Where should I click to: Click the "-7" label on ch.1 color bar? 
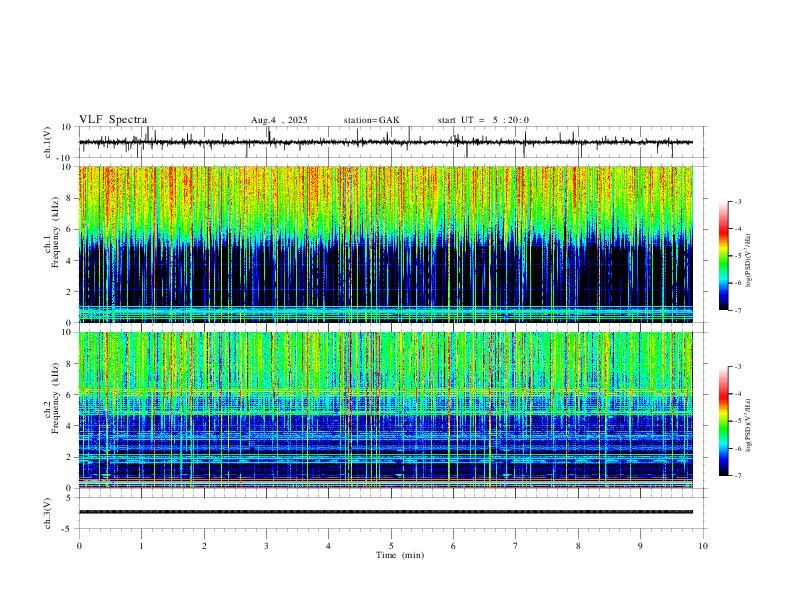(737, 310)
